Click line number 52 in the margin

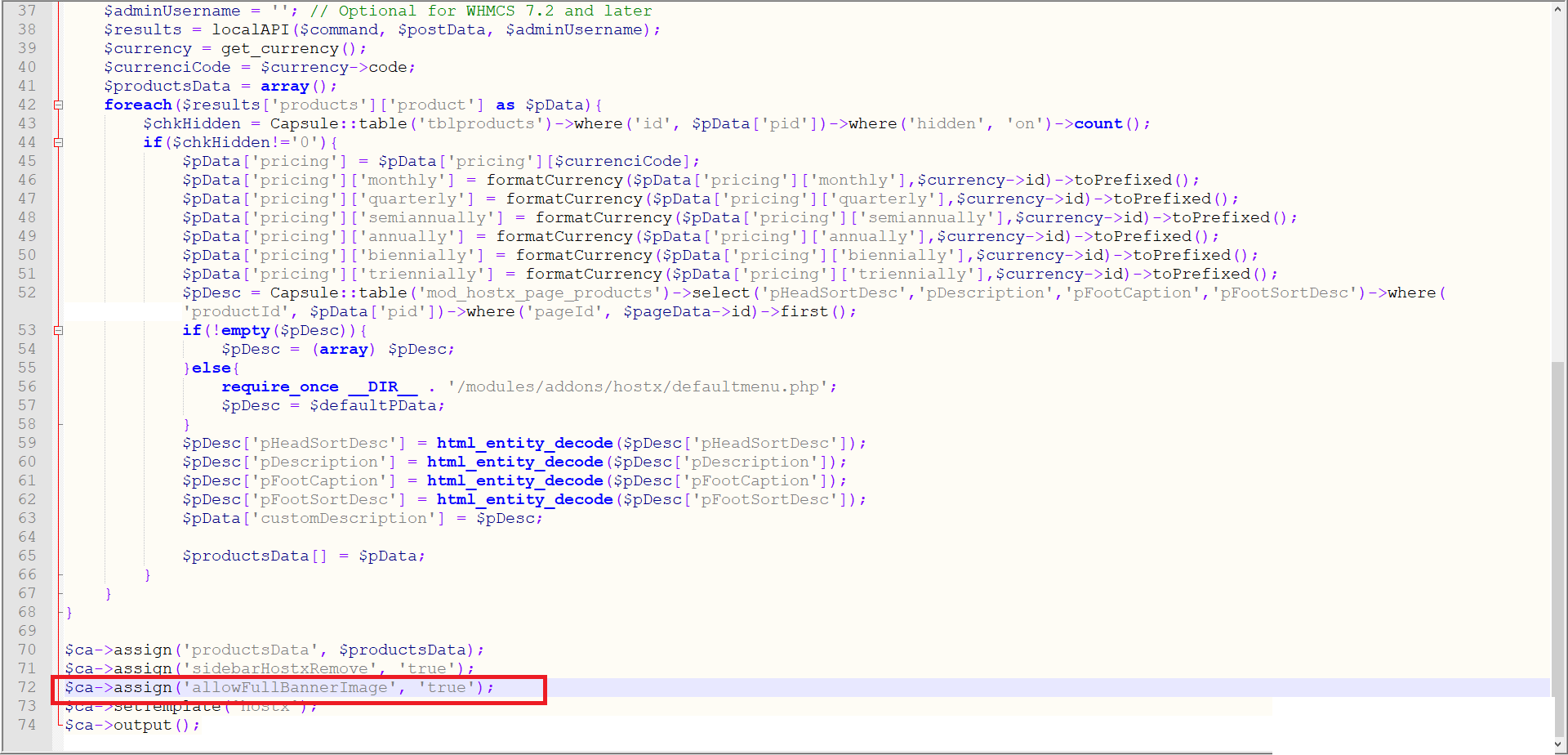(x=27, y=293)
